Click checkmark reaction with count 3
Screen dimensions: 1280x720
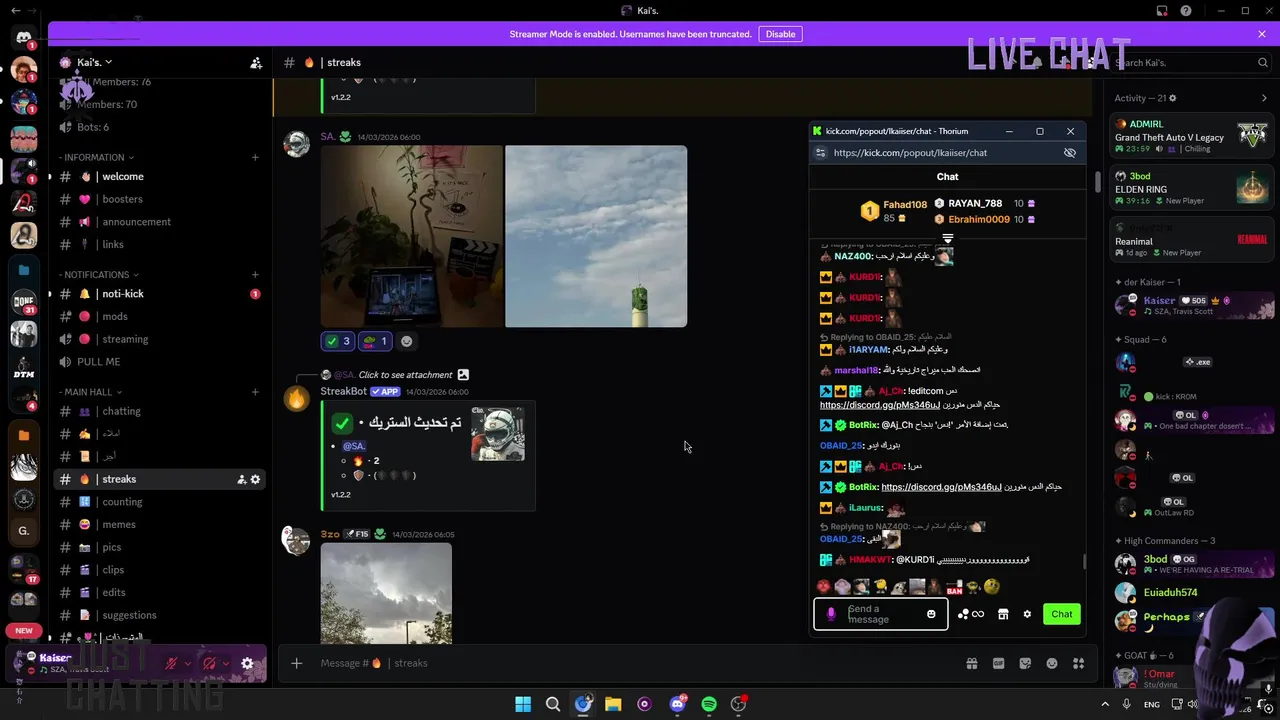[x=337, y=341]
